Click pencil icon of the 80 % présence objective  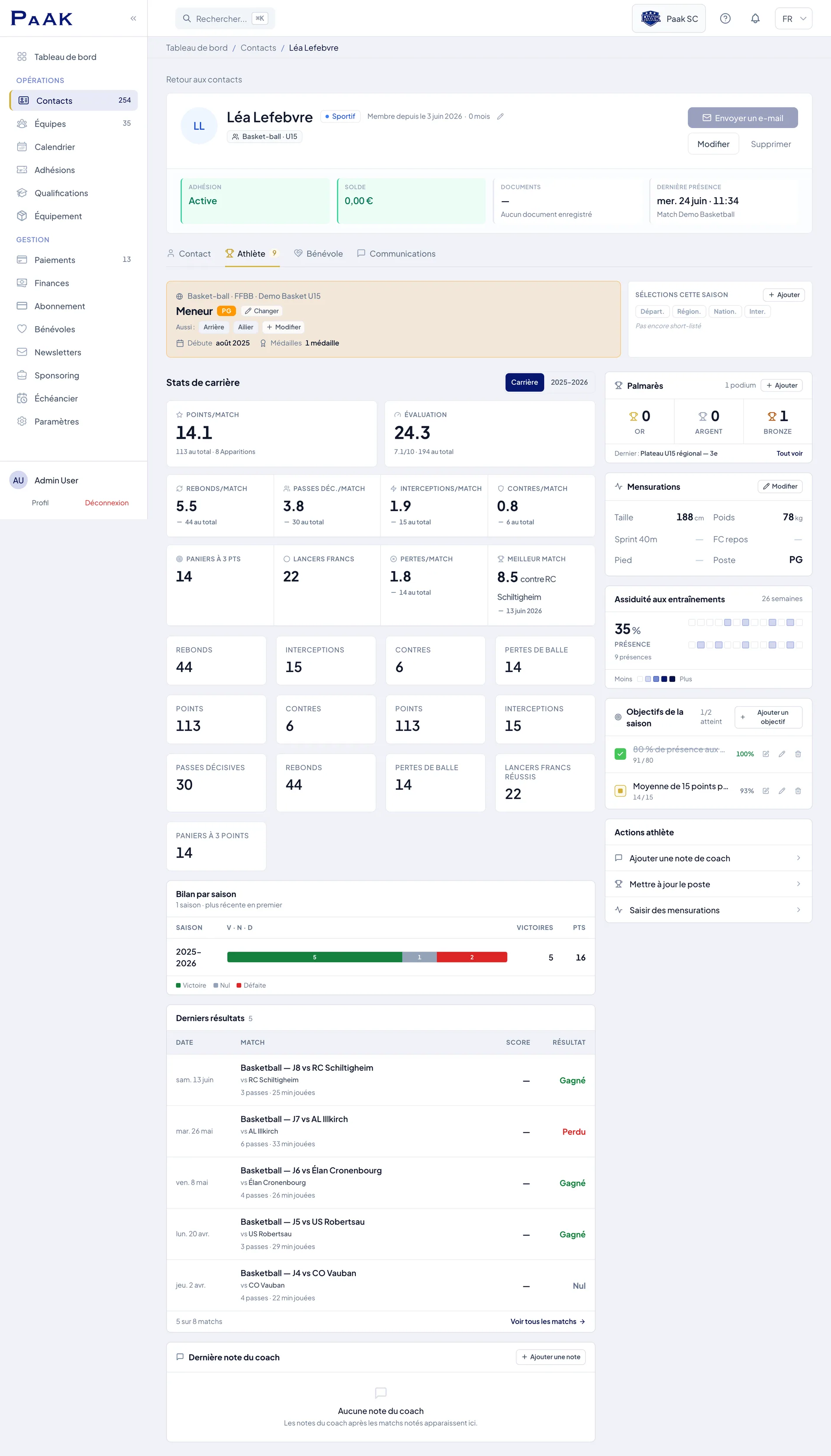(782, 754)
